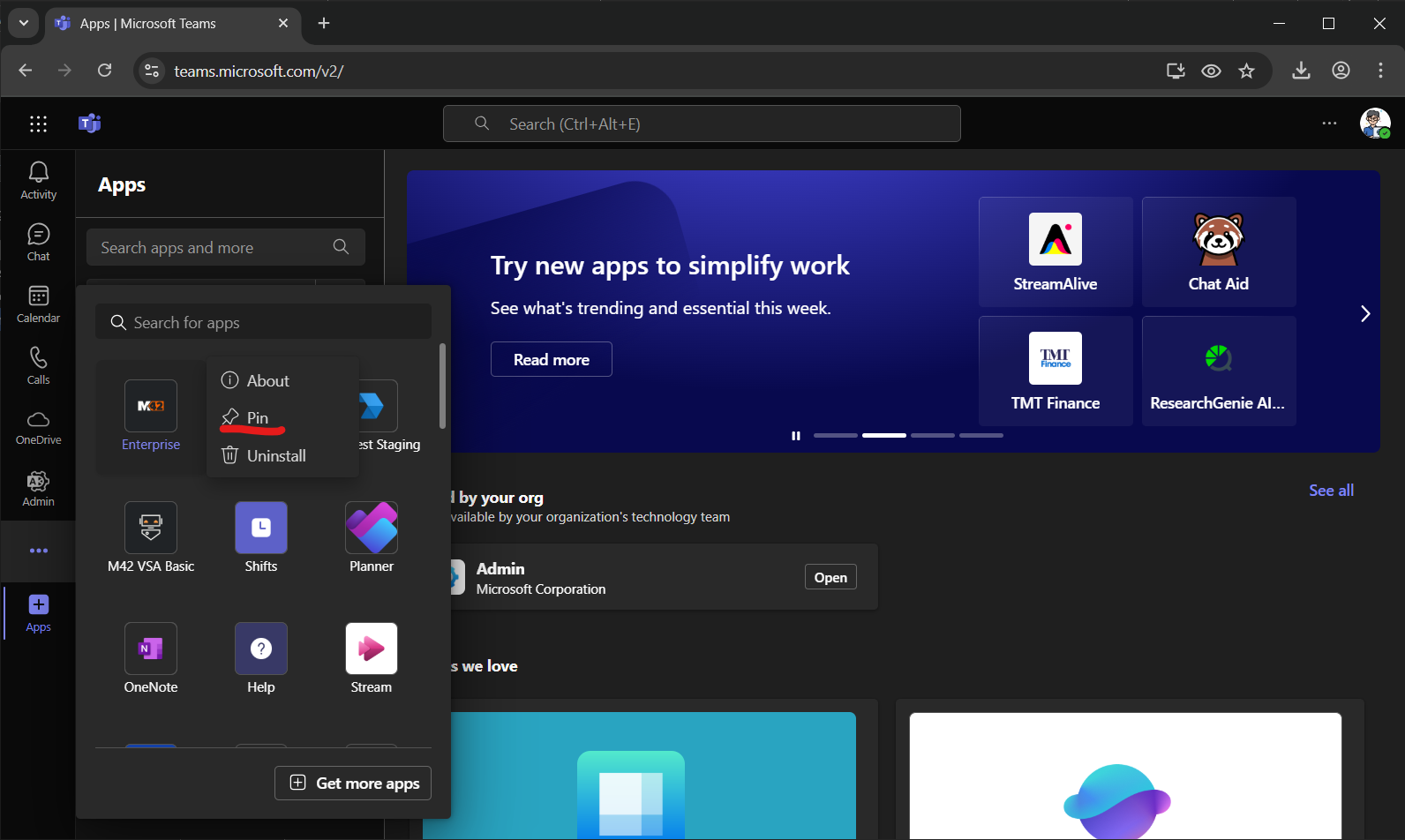This screenshot has width=1405, height=840.
Task: Close the Apps | Microsoft Teams tab
Action: tap(283, 23)
